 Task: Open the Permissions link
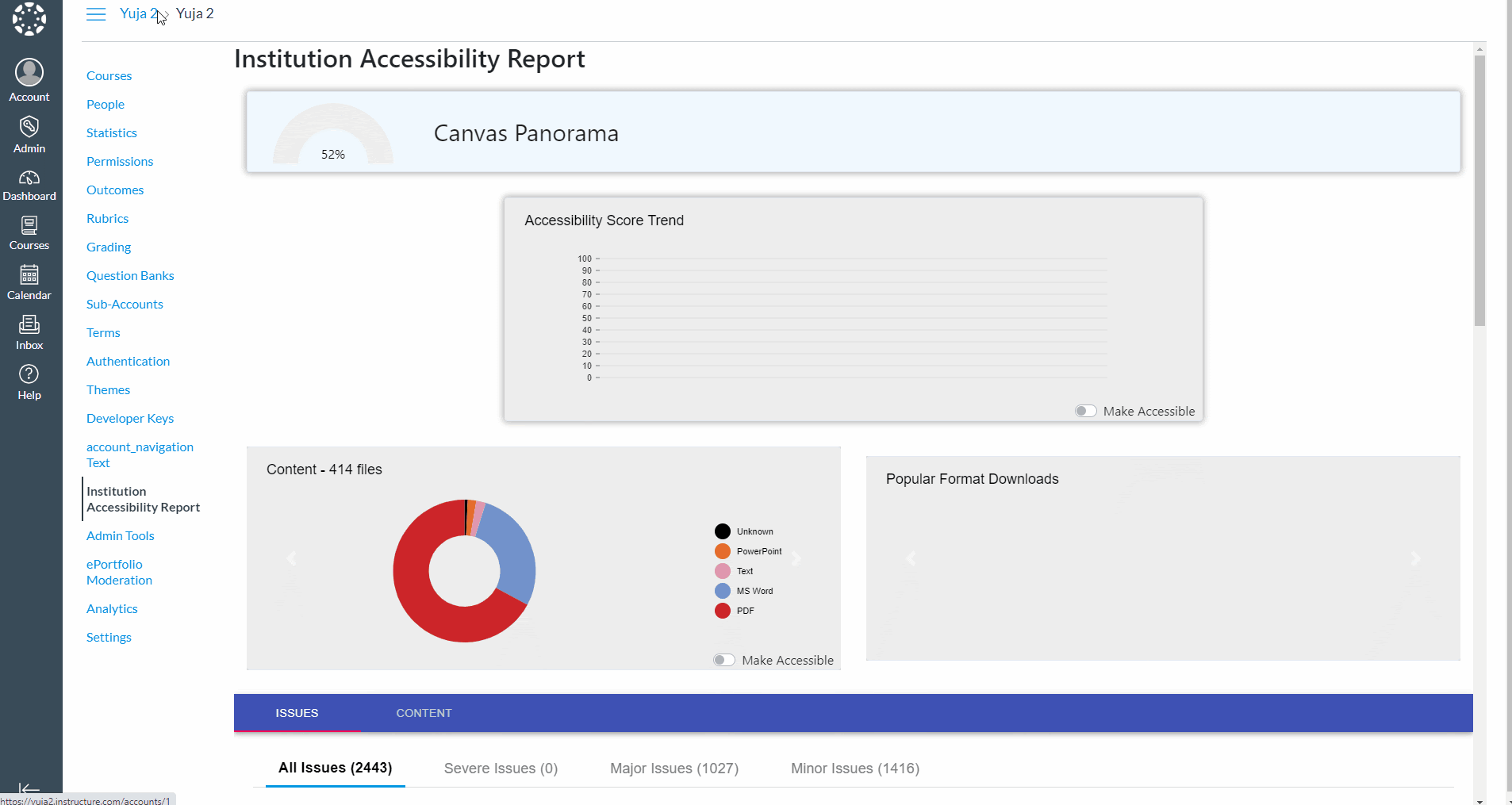coord(120,162)
